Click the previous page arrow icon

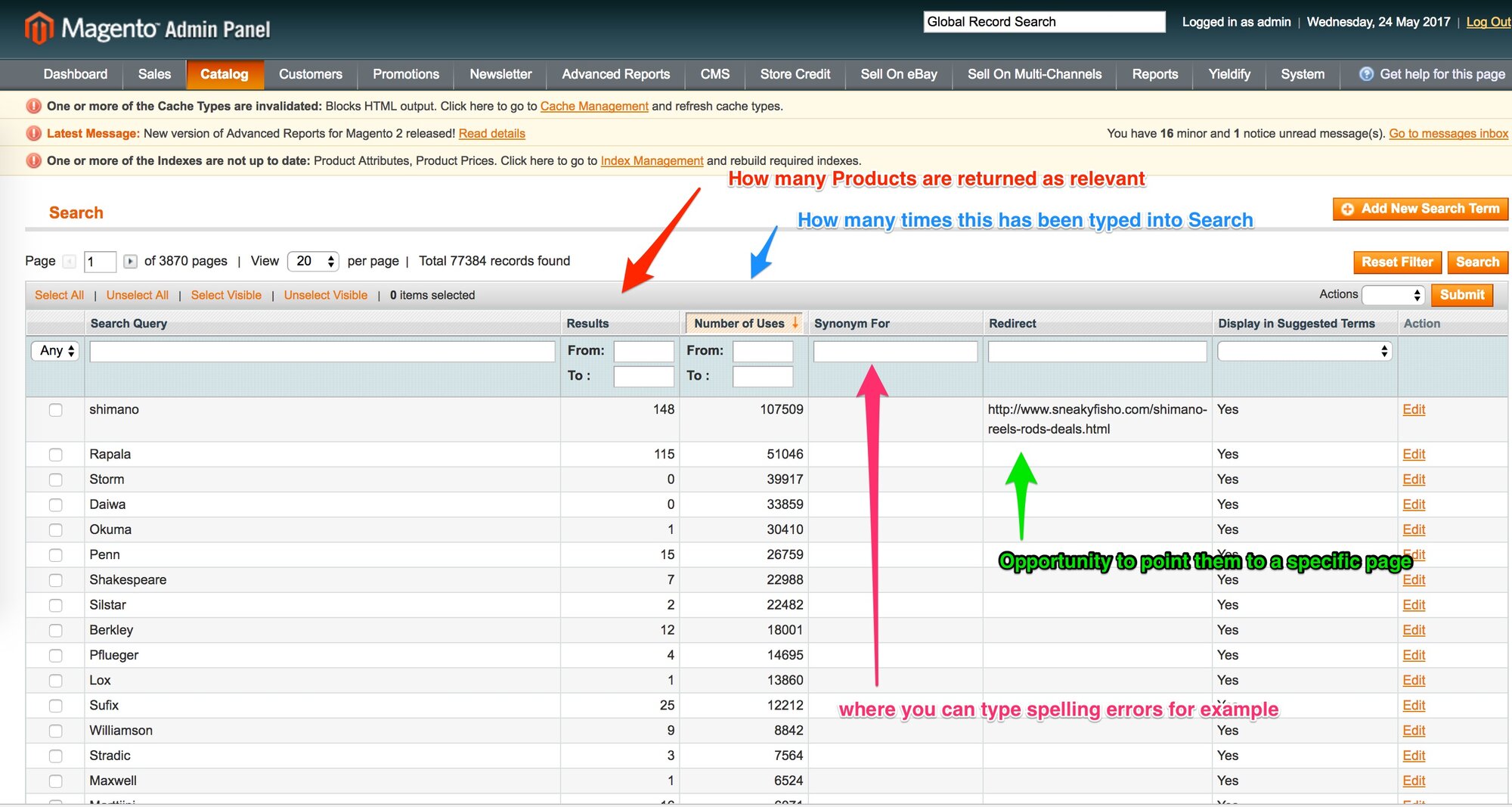[x=69, y=261]
